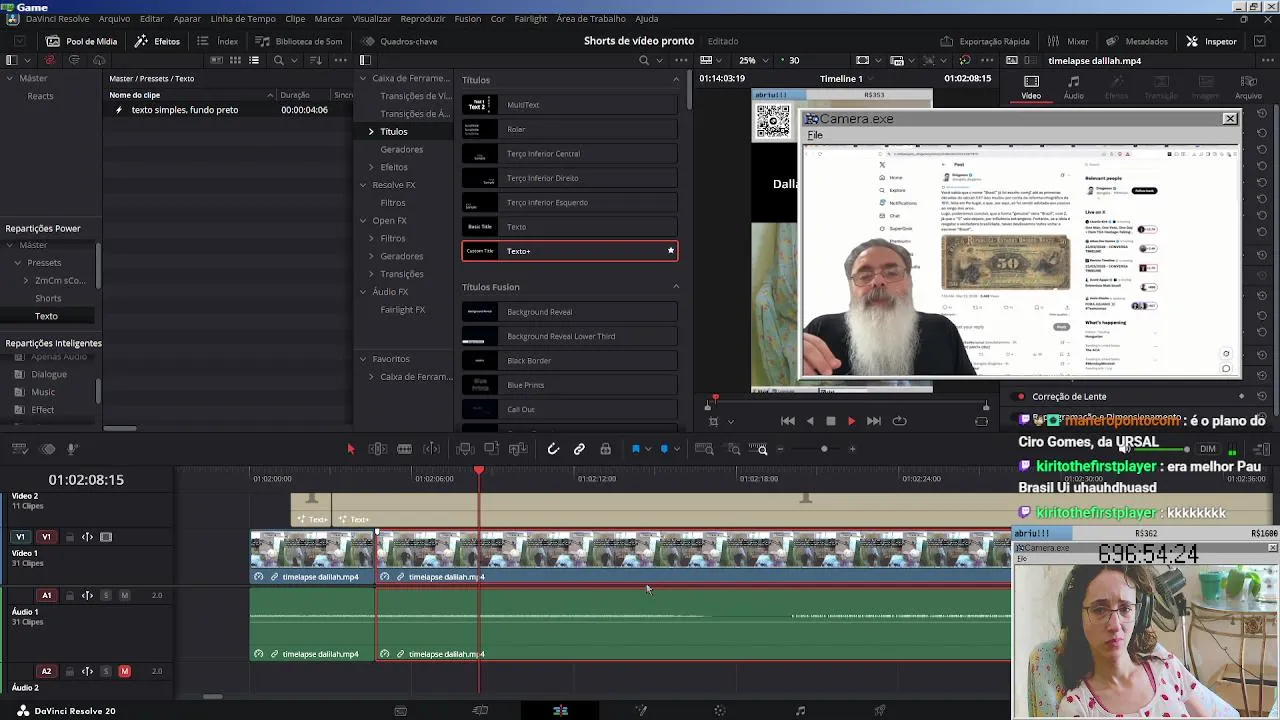Solo the Audio 1 track

point(106,595)
